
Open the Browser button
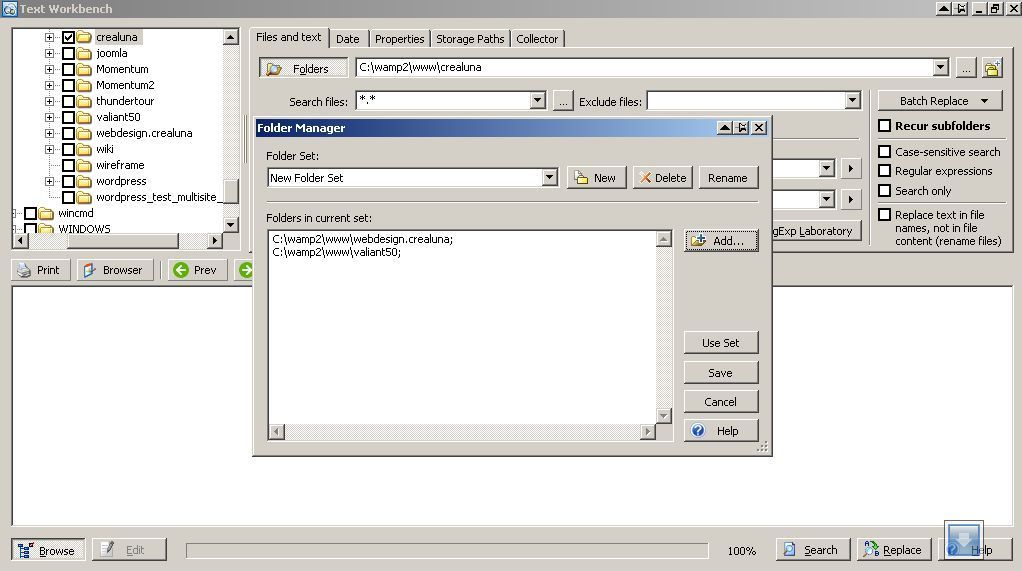pyautogui.click(x=115, y=270)
